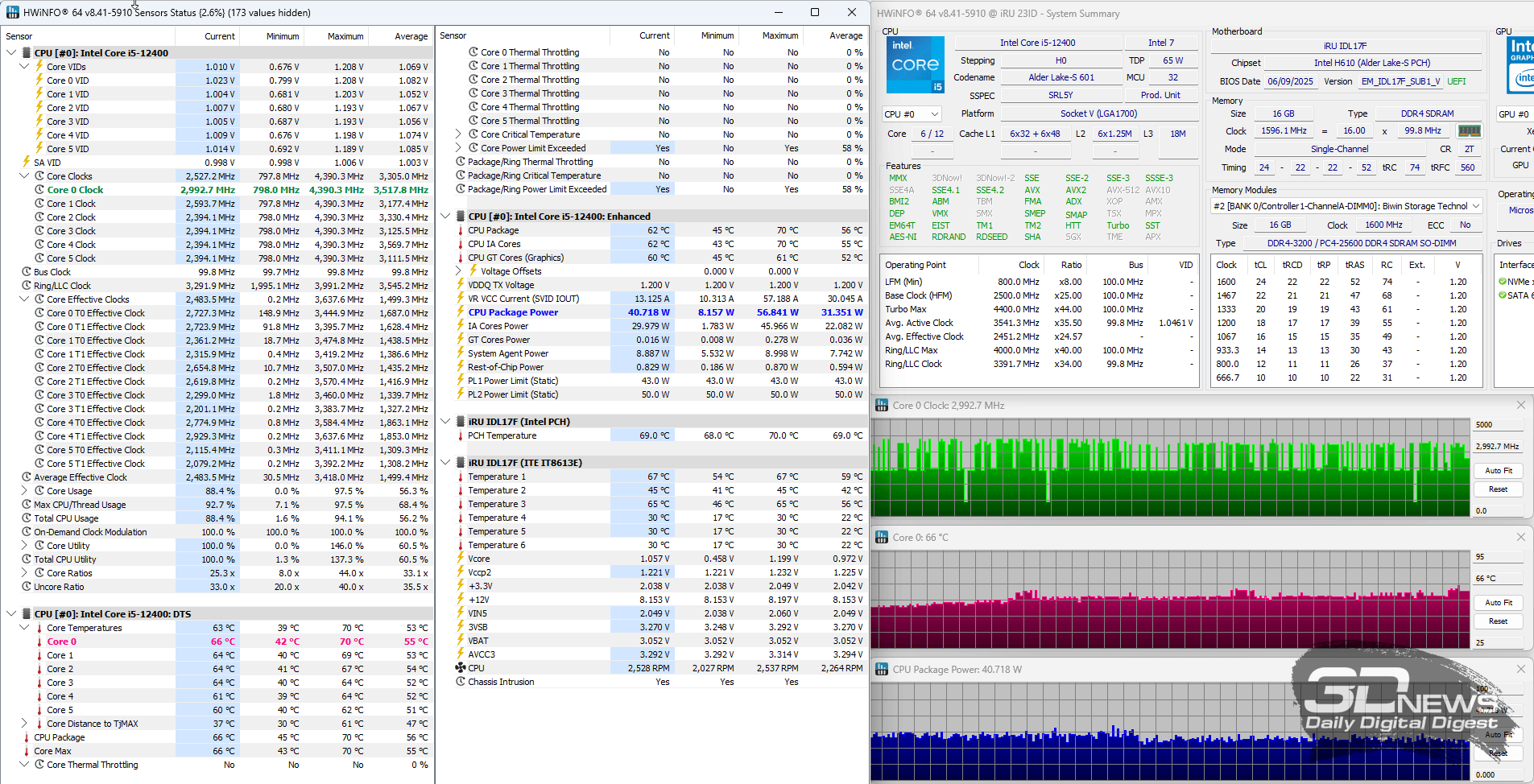This screenshot has width=1534, height=784.
Task: Click the Maximum column header in left pane
Action: 345,36
